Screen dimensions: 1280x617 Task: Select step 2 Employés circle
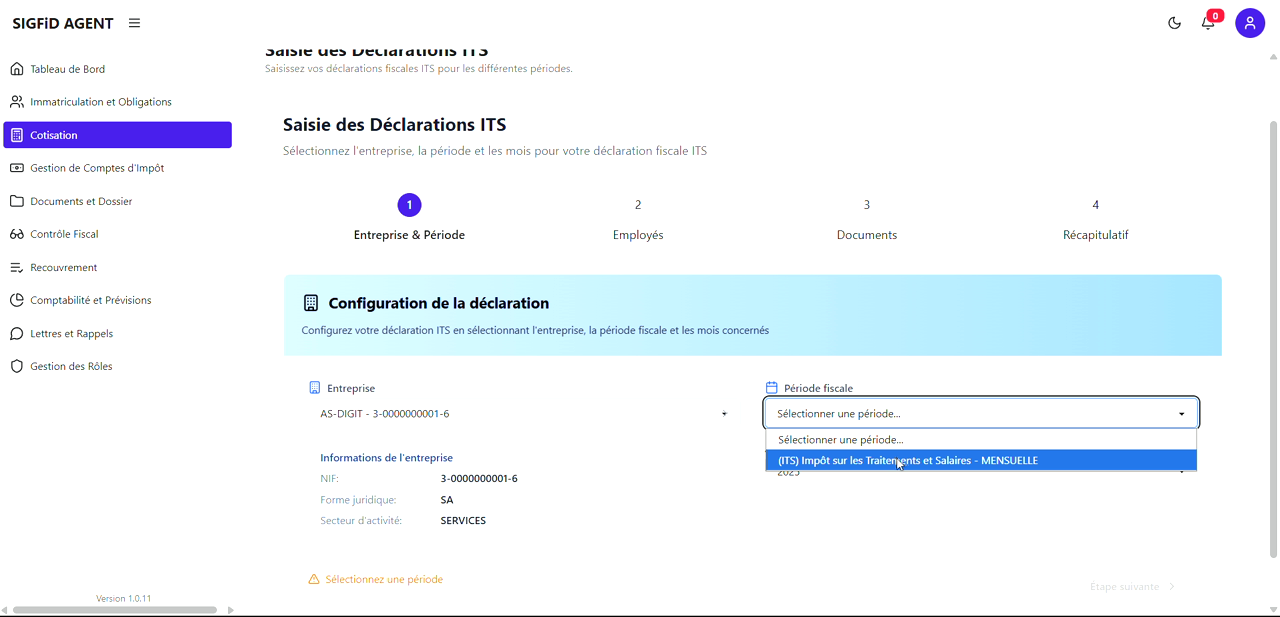638,204
